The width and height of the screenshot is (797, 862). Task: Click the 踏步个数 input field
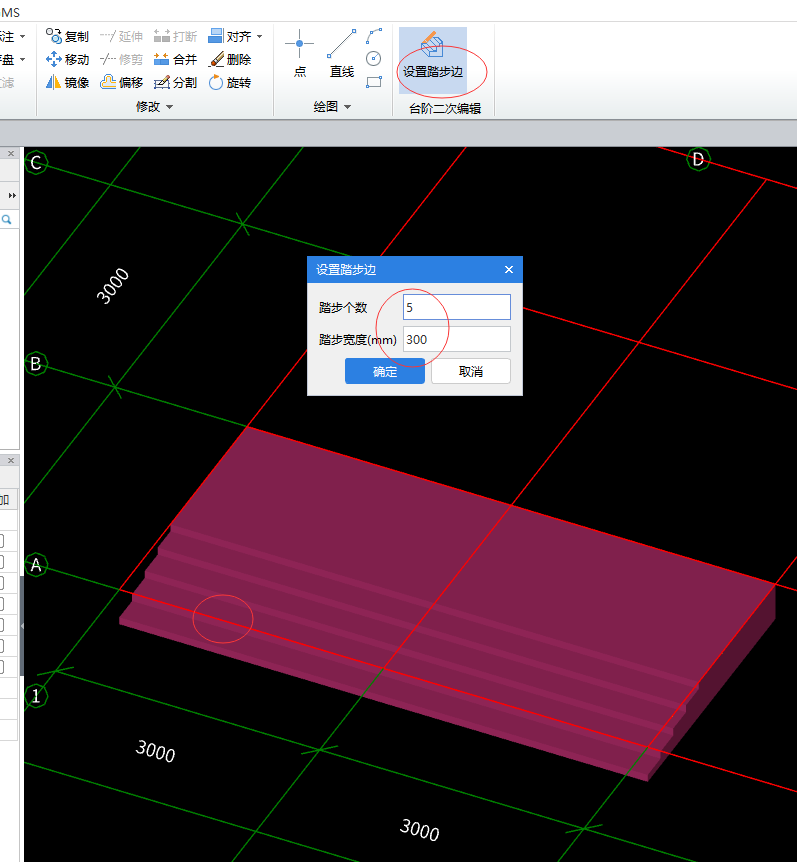click(457, 307)
